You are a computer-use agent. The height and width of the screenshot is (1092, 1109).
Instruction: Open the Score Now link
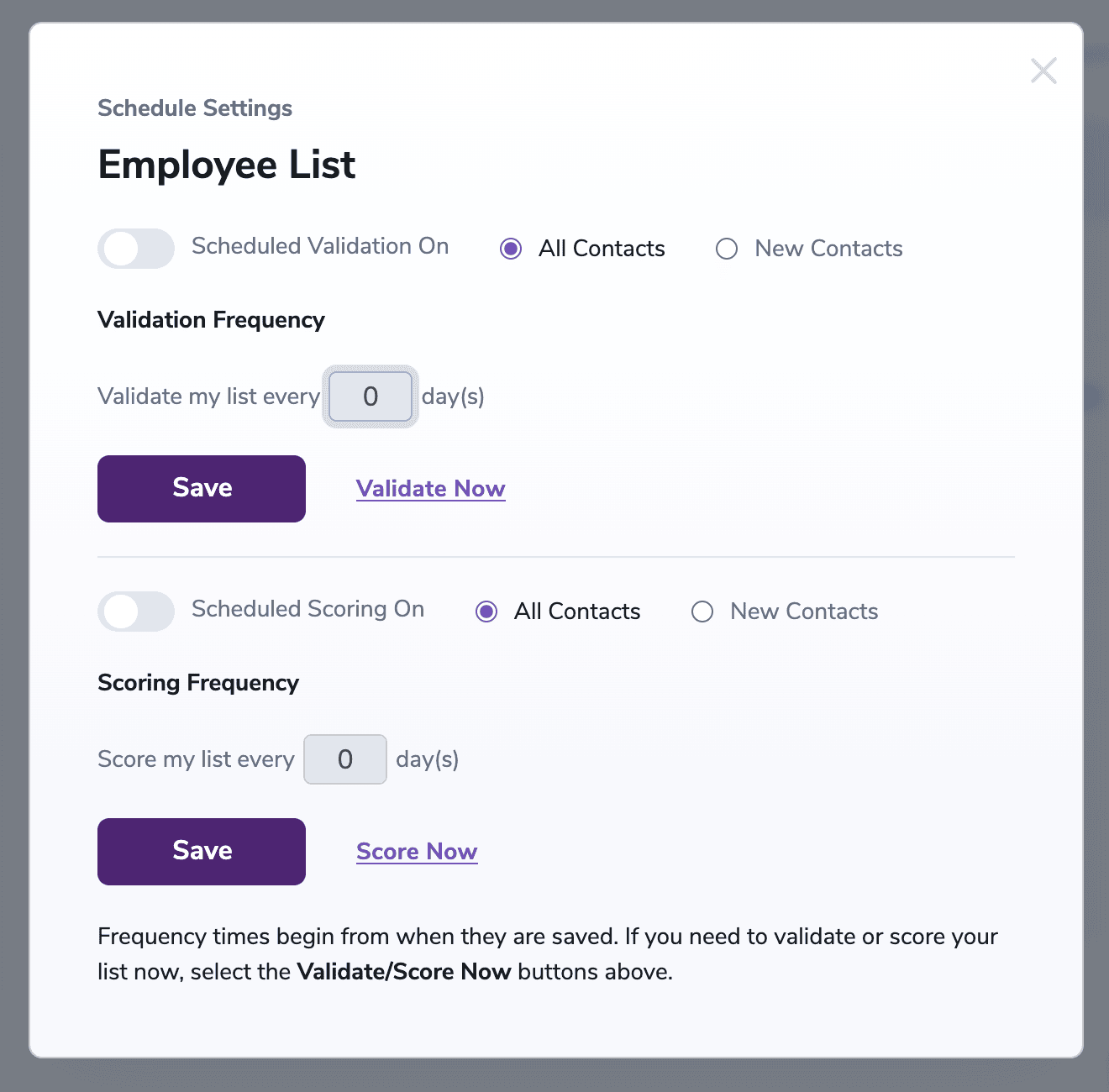pos(417,851)
